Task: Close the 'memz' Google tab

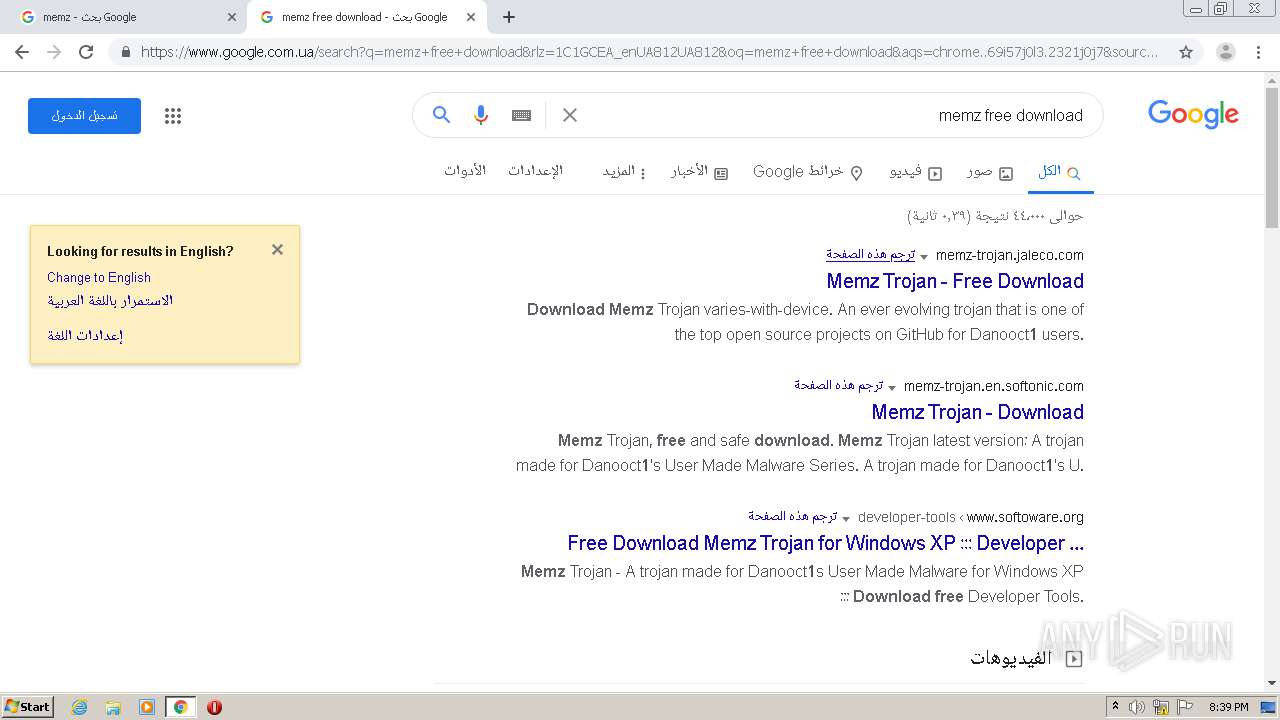Action: click(232, 17)
